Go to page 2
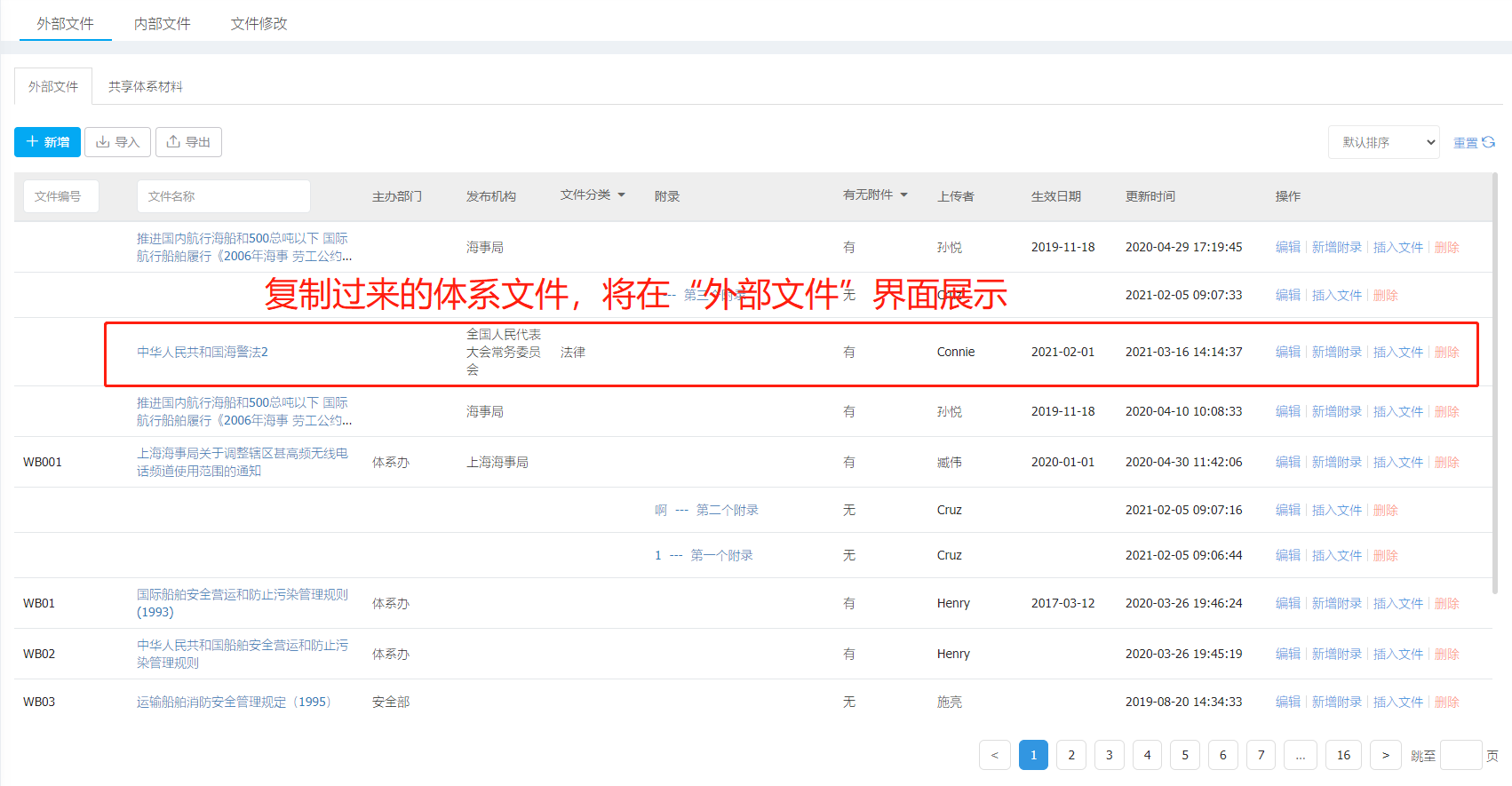The width and height of the screenshot is (1512, 786). [1071, 755]
